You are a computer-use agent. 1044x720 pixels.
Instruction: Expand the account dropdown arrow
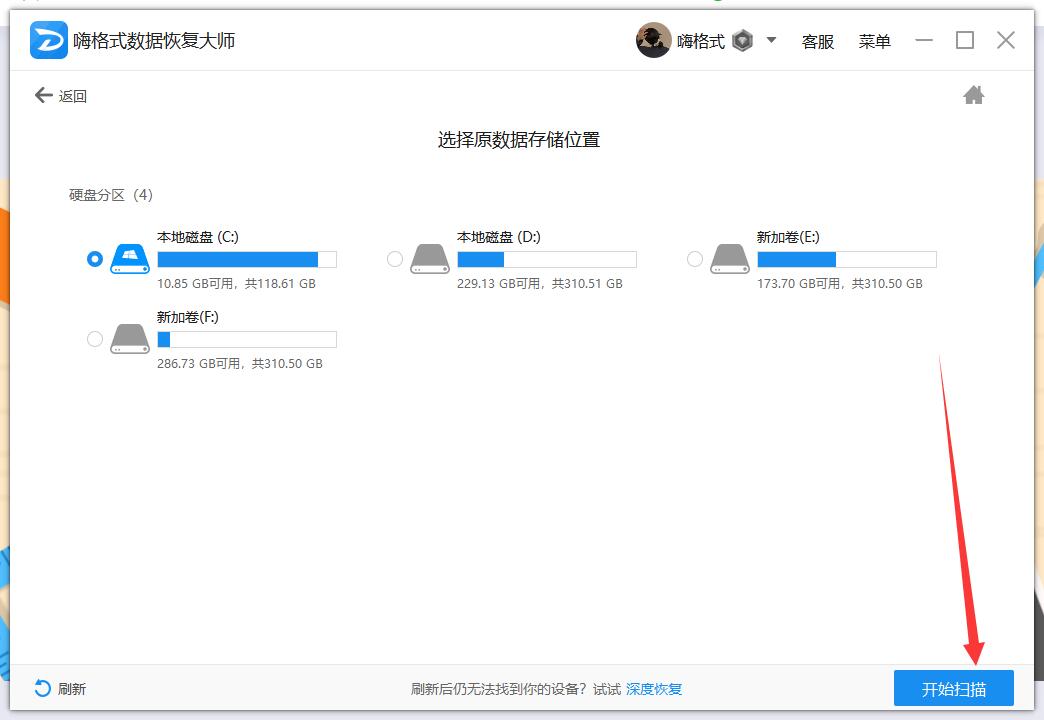tap(771, 40)
